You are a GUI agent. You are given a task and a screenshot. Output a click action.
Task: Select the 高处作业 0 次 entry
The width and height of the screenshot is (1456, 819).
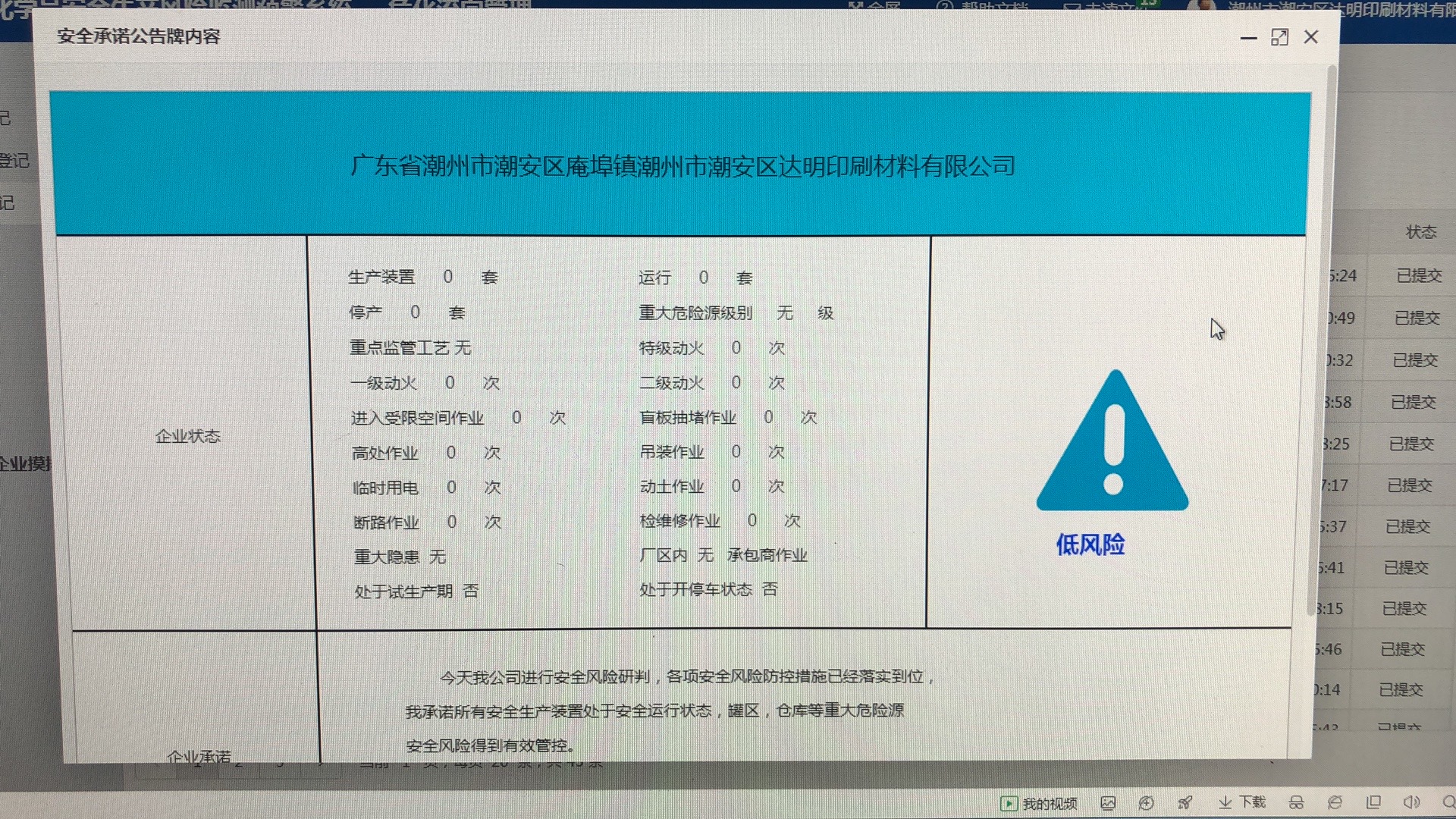coord(426,453)
